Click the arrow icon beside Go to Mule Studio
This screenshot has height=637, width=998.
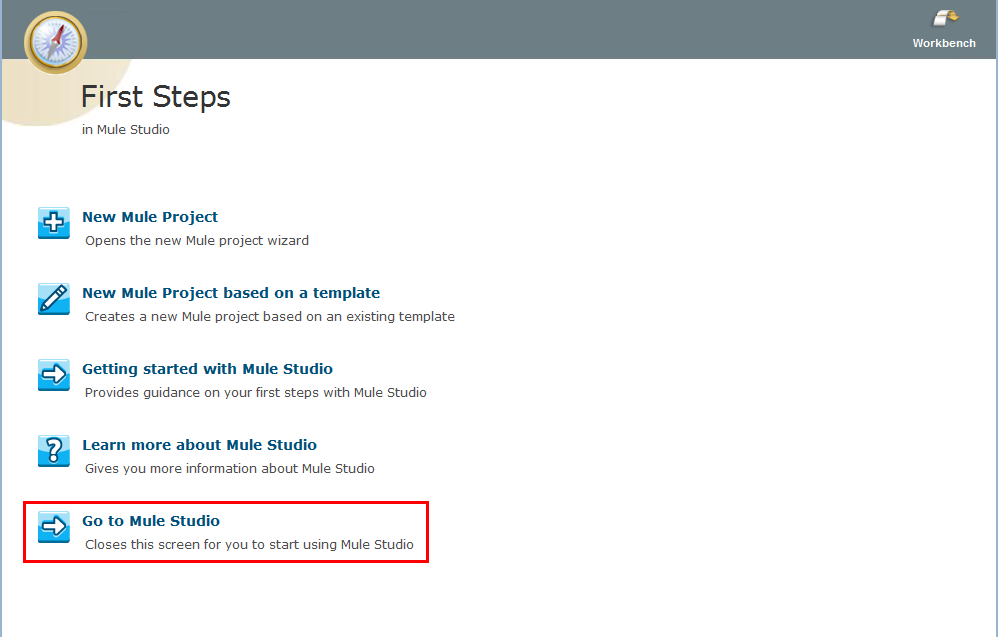click(53, 527)
